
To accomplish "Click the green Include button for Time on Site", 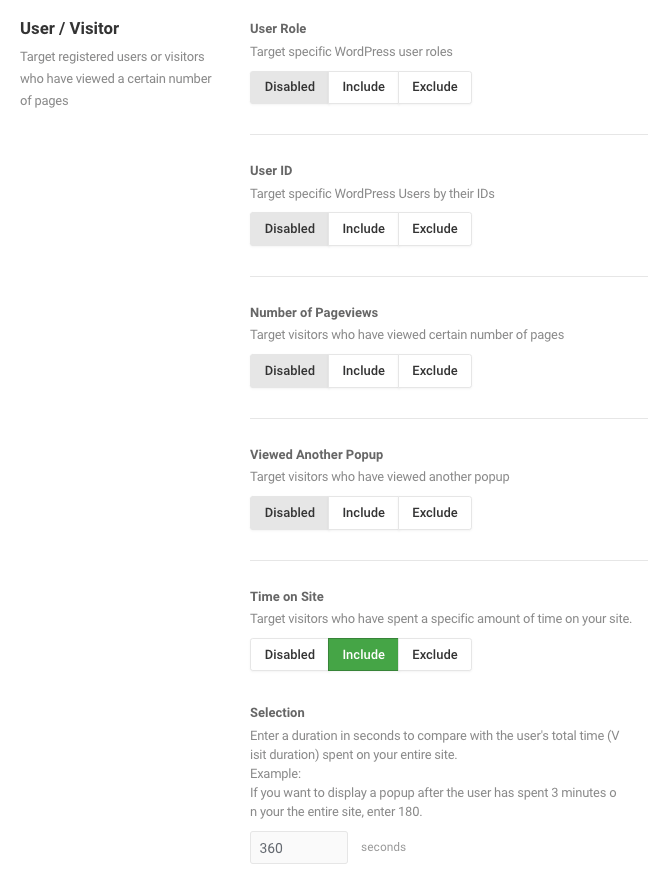I will click(364, 655).
